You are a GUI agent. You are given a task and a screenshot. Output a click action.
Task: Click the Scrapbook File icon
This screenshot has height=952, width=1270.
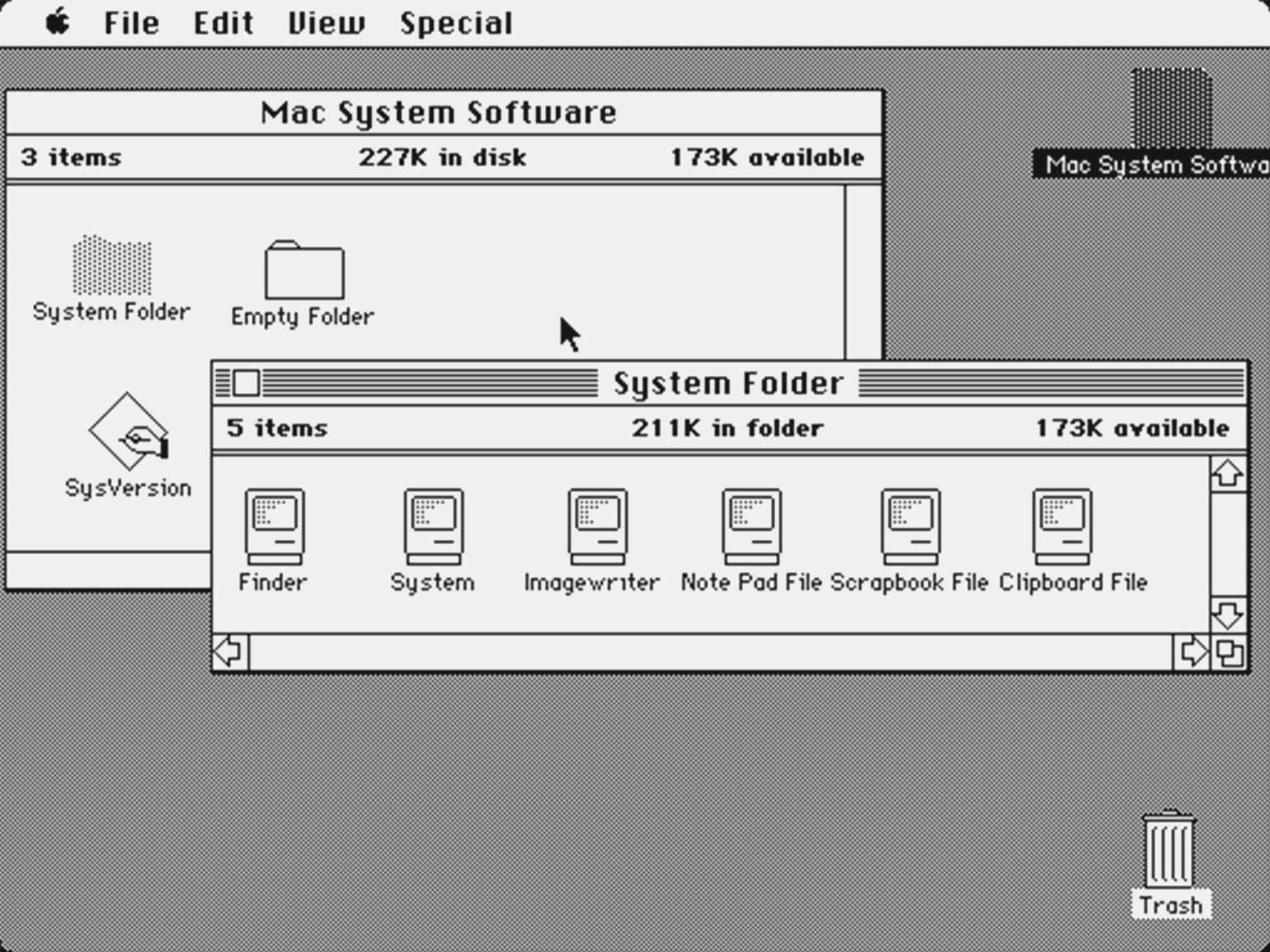pyautogui.click(x=910, y=527)
